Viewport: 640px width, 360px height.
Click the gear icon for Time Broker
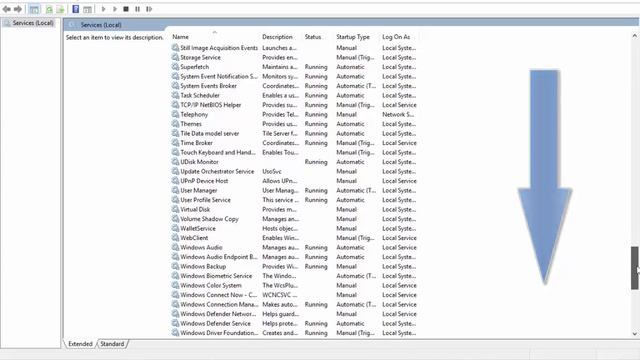[175, 143]
